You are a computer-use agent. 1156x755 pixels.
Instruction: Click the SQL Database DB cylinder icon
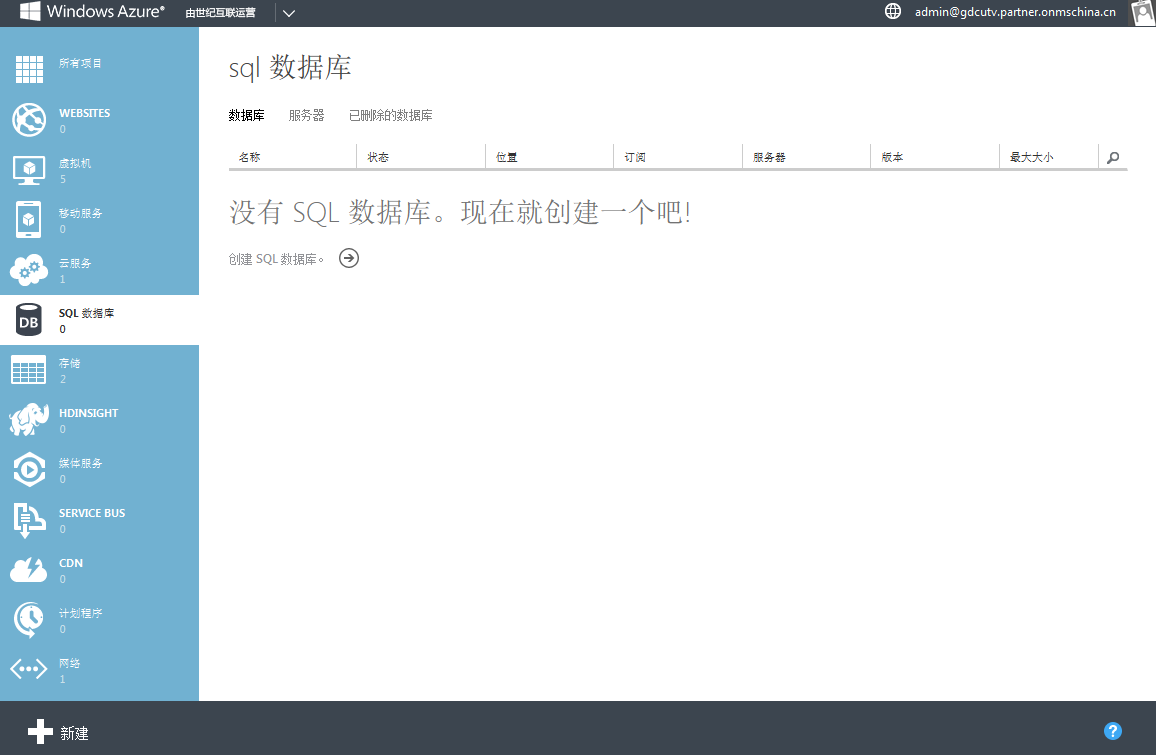[x=29, y=320]
